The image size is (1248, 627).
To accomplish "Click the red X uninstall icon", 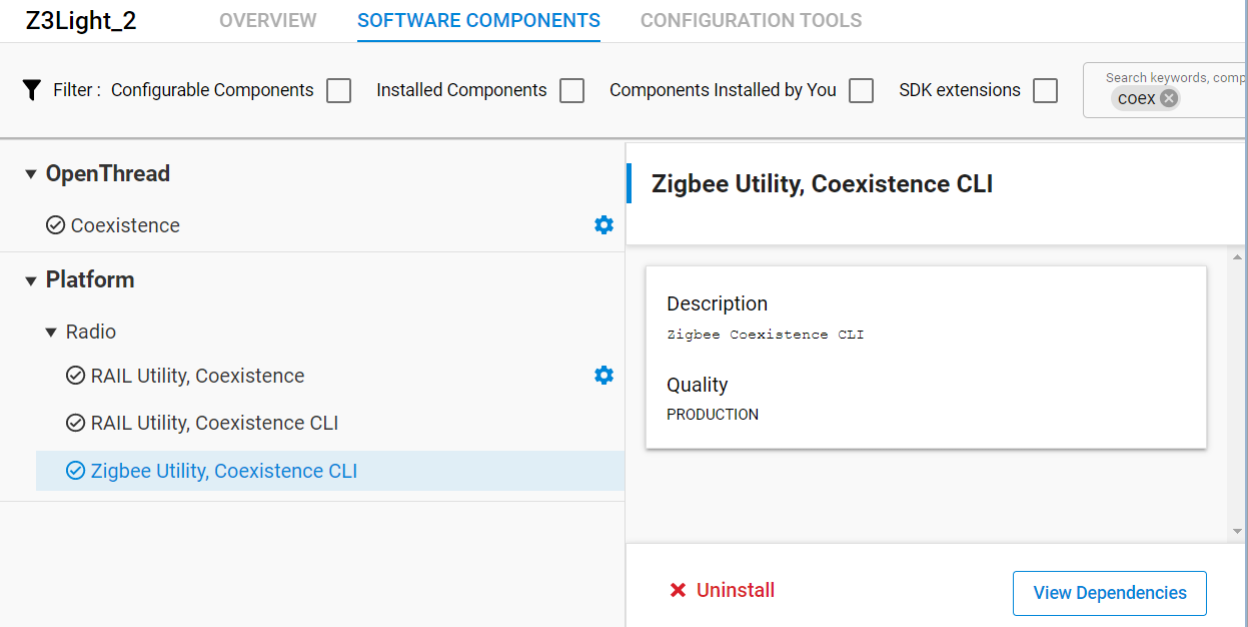I will [678, 590].
